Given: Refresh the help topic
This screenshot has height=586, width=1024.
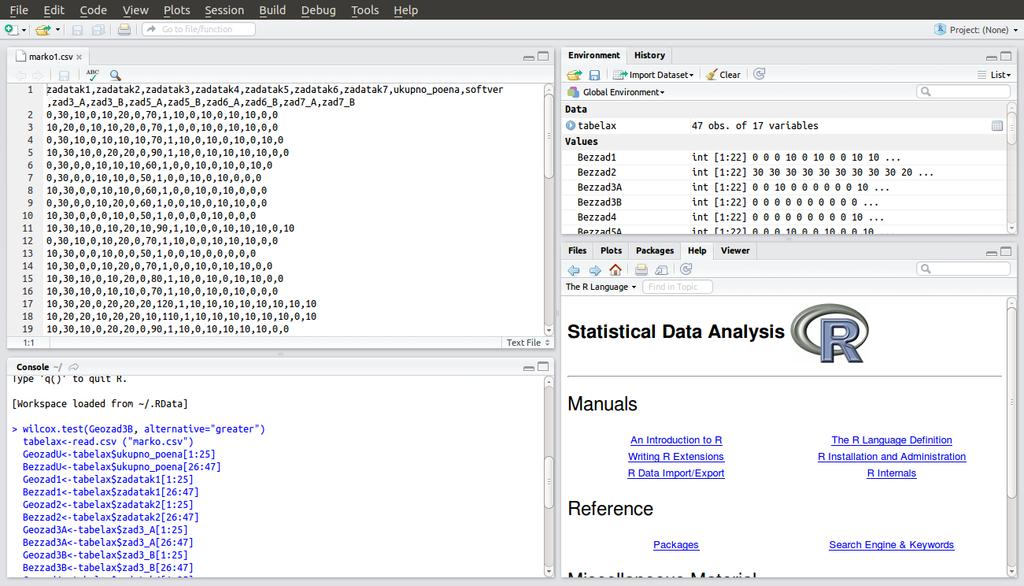Looking at the screenshot, I should point(686,269).
